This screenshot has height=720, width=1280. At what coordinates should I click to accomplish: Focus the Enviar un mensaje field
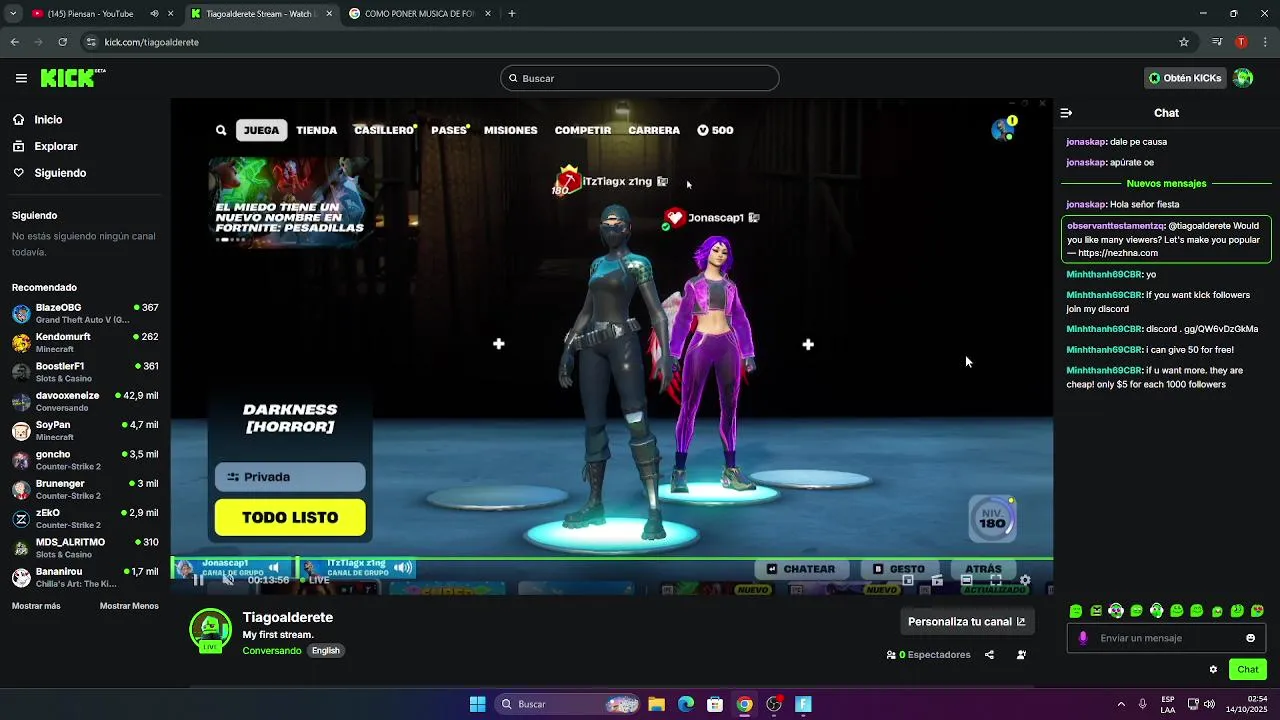click(x=1167, y=638)
